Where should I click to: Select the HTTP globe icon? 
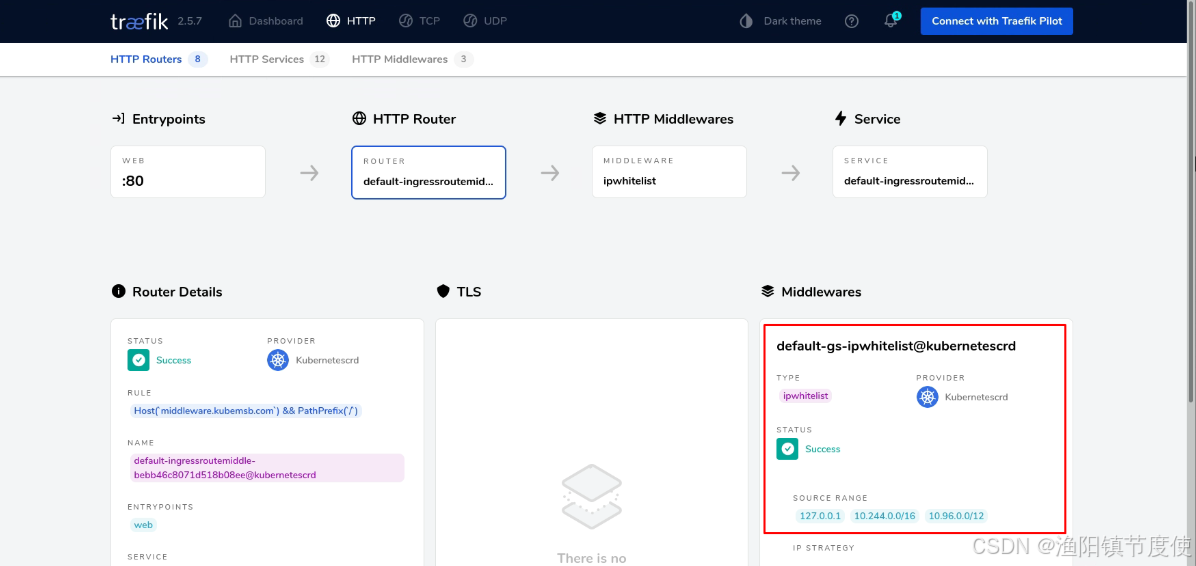(x=333, y=21)
